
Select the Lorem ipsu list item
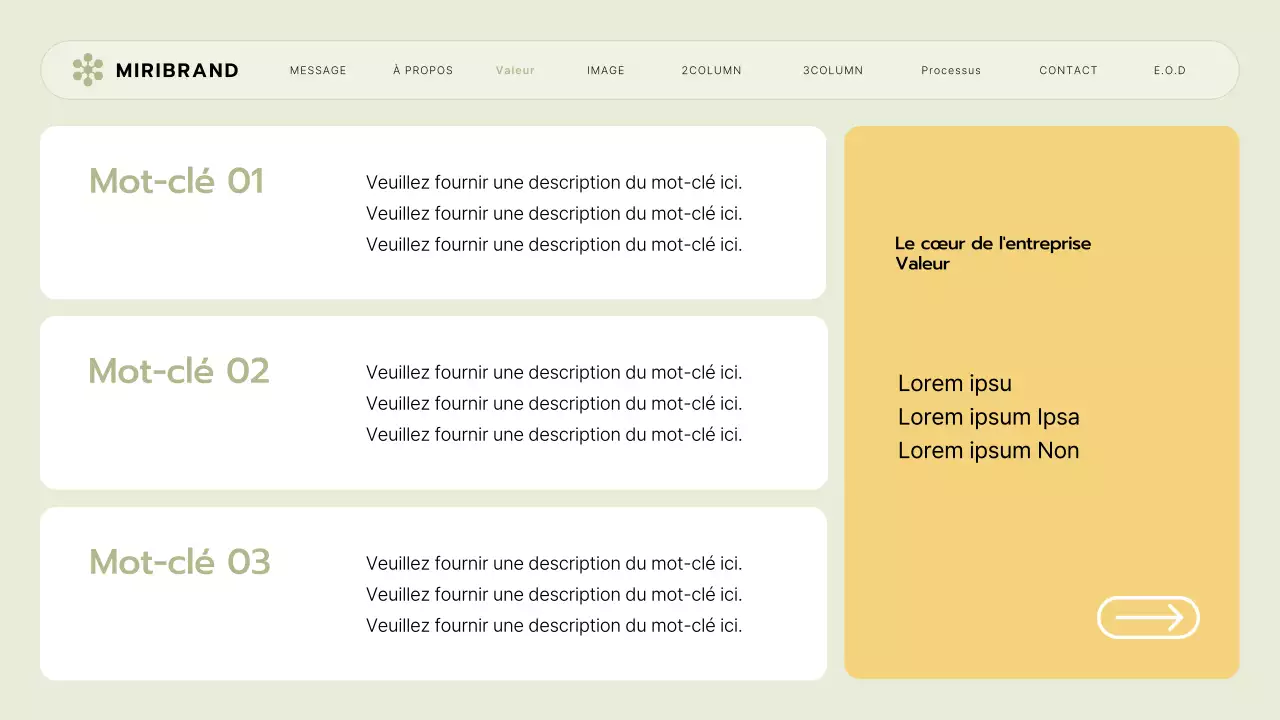pos(954,383)
